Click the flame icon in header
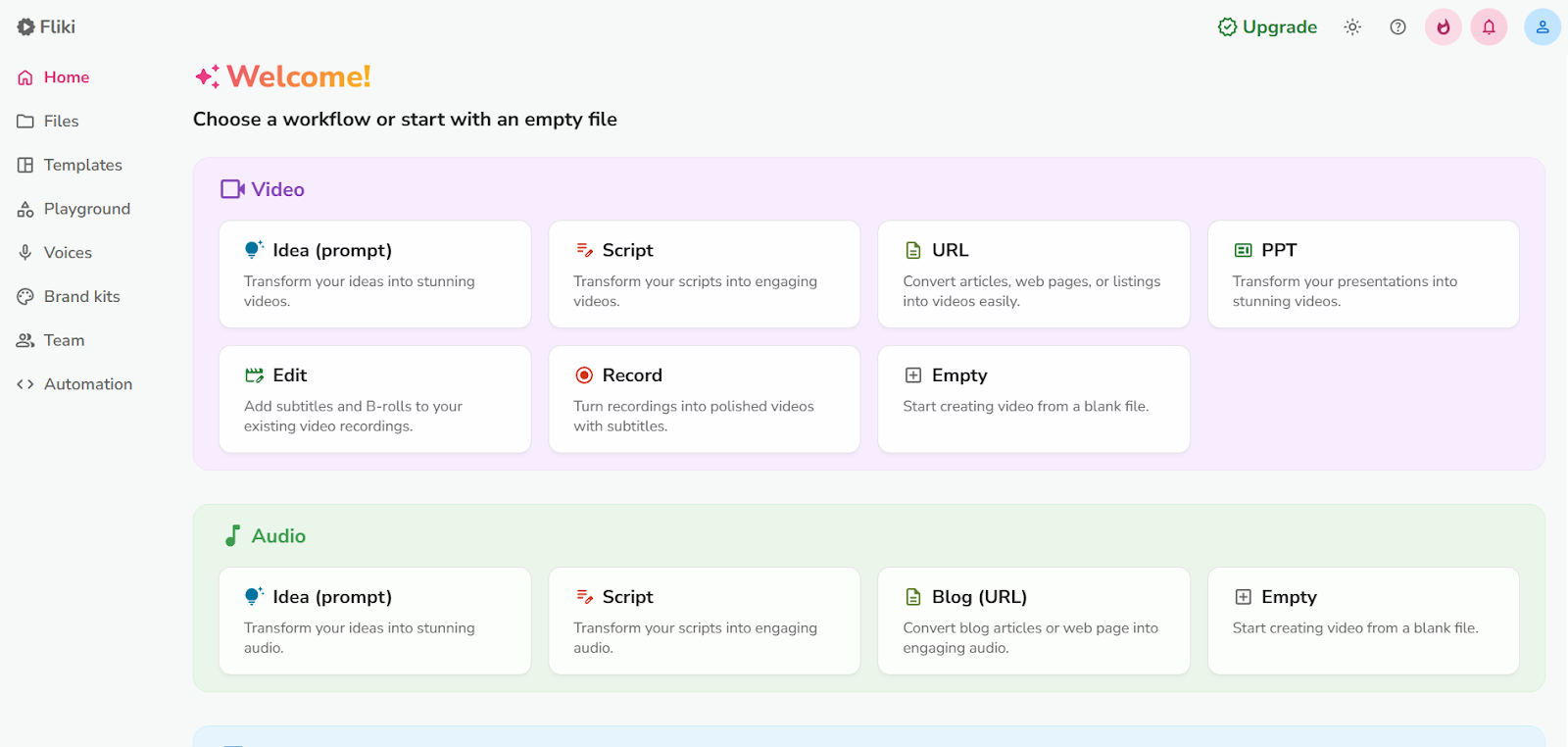 (x=1444, y=27)
